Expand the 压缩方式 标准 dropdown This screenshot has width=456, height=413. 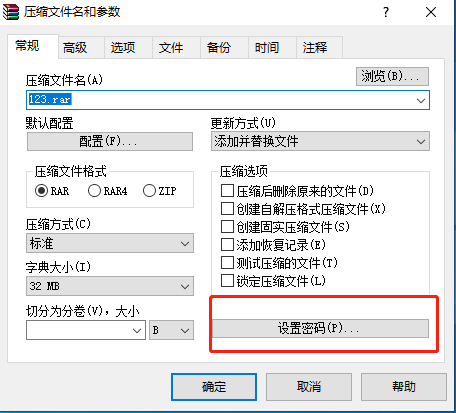(110, 243)
